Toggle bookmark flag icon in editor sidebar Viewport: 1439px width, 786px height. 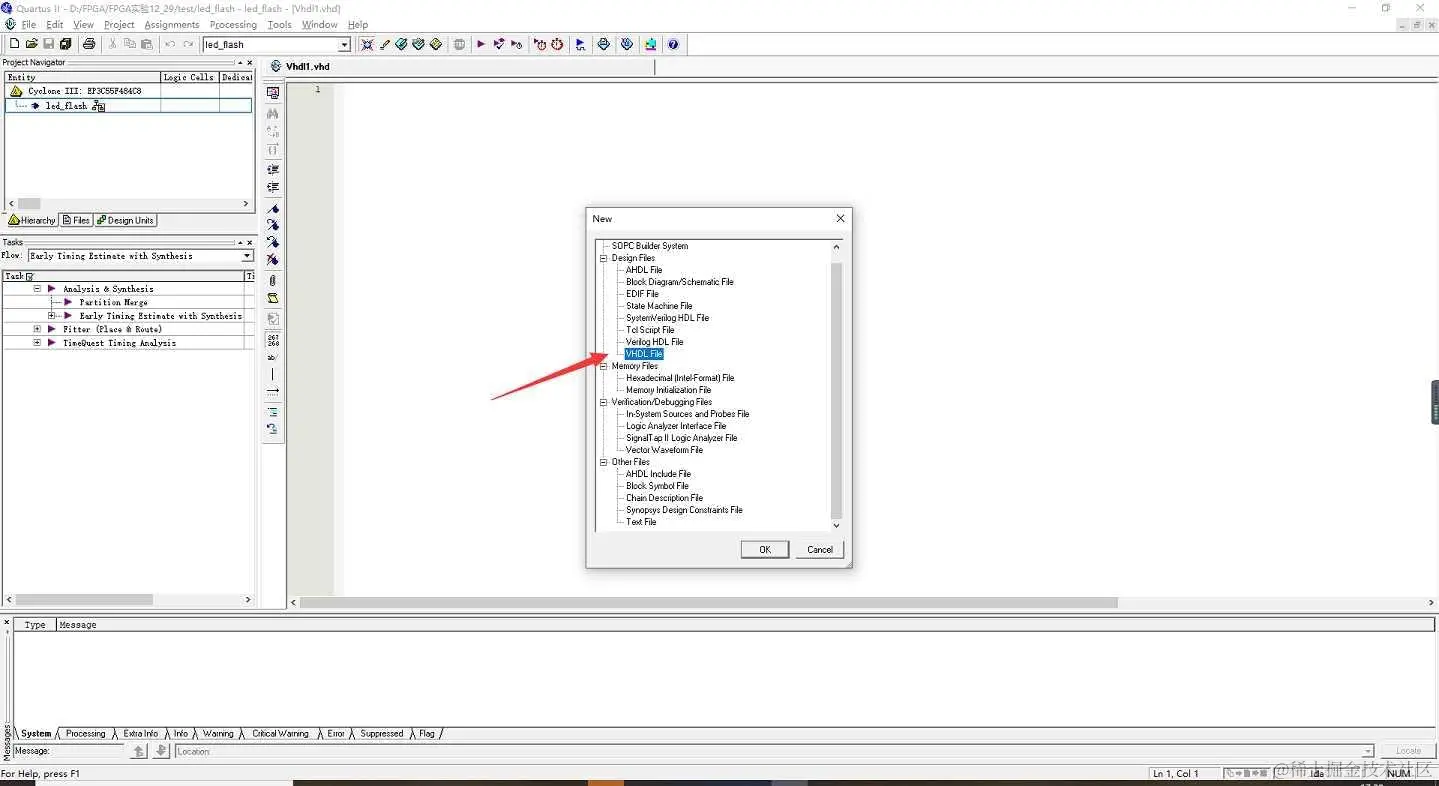pyautogui.click(x=273, y=208)
